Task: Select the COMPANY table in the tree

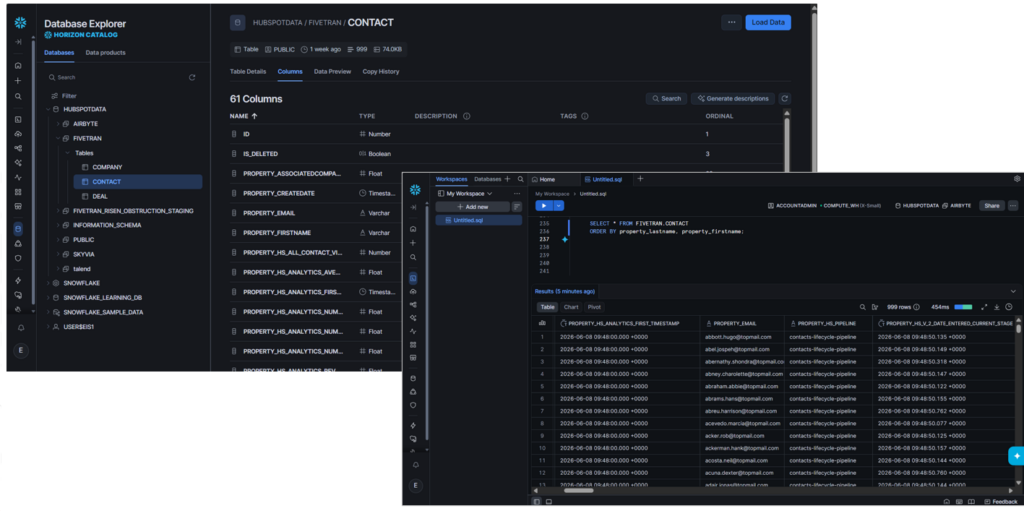Action: click(x=107, y=167)
